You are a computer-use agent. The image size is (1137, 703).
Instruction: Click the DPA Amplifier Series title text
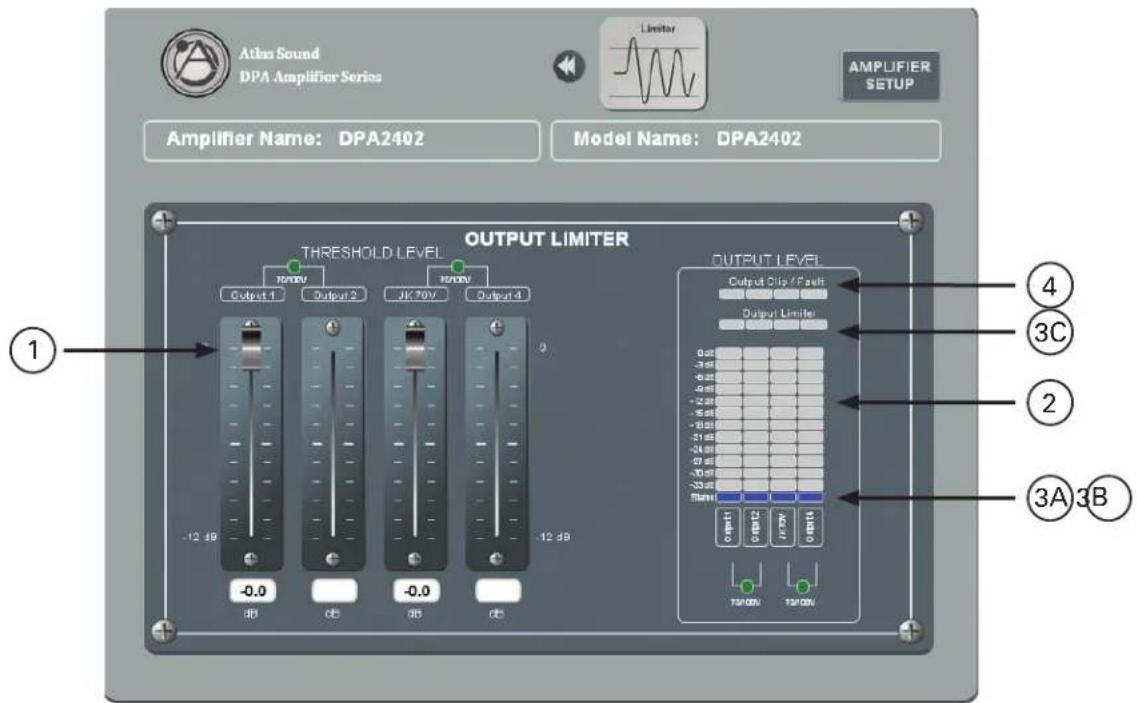(310, 77)
